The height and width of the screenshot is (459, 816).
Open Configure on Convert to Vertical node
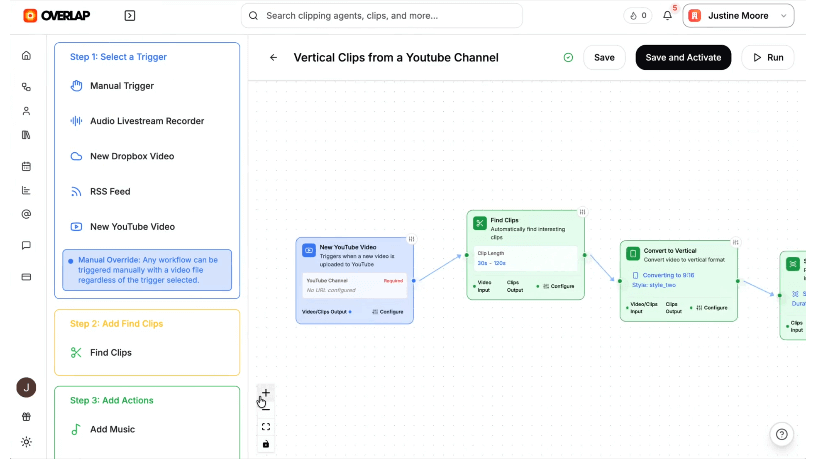(x=712, y=307)
